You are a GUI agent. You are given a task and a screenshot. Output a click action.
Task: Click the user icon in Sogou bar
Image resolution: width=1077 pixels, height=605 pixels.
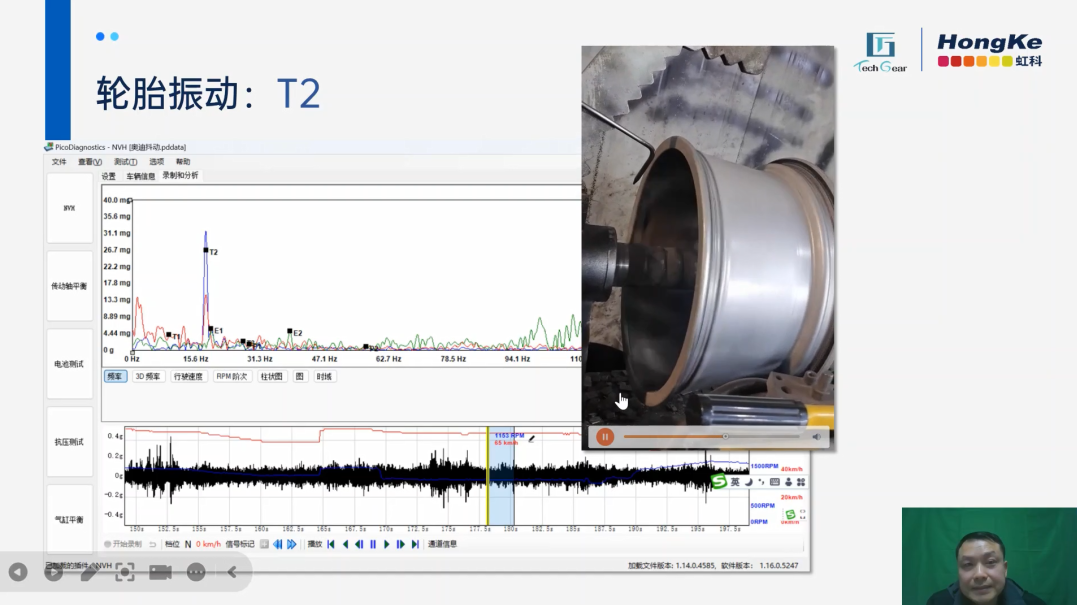click(x=789, y=482)
